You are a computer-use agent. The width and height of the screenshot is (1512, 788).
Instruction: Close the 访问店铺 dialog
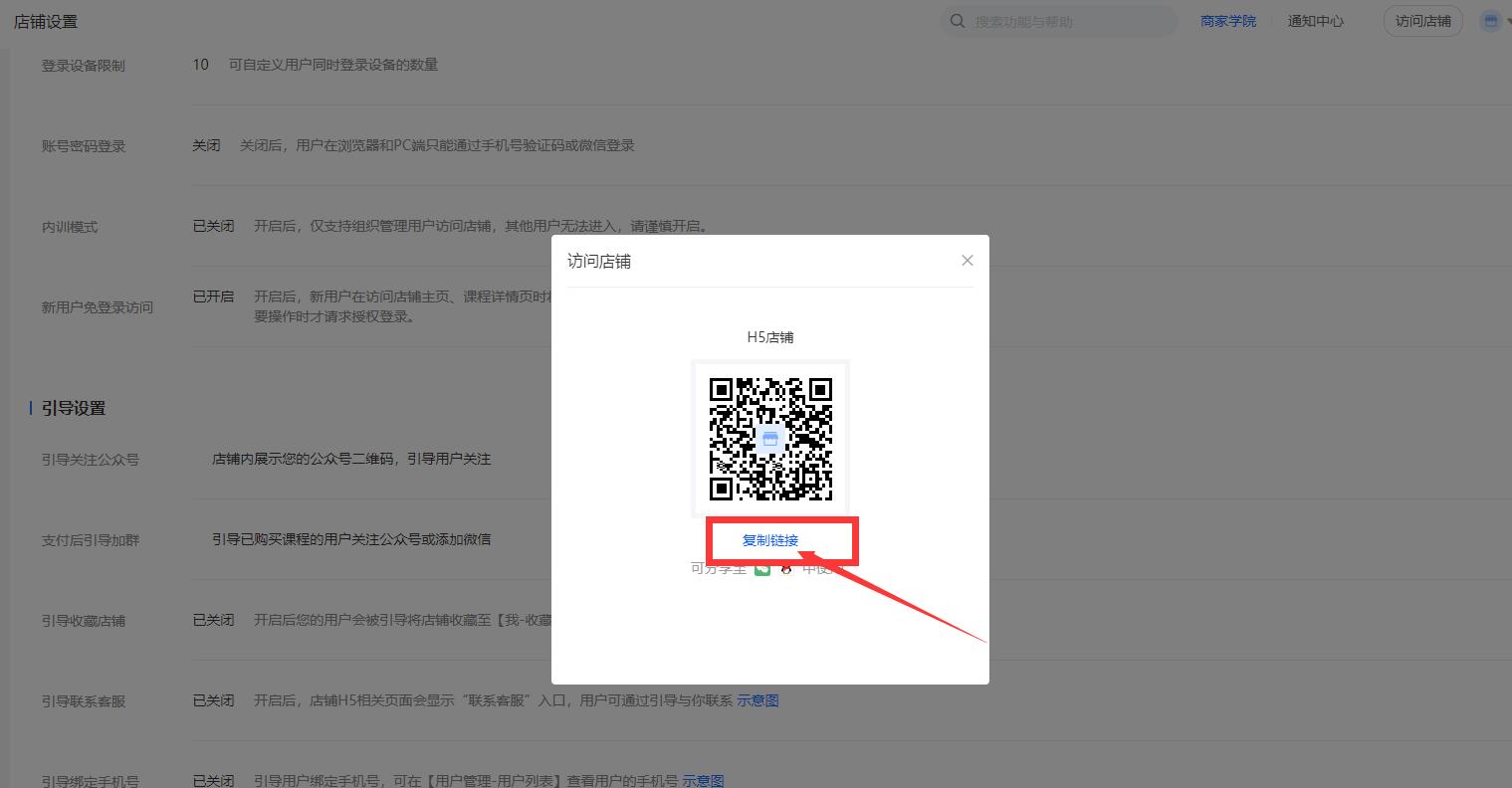[x=967, y=261]
